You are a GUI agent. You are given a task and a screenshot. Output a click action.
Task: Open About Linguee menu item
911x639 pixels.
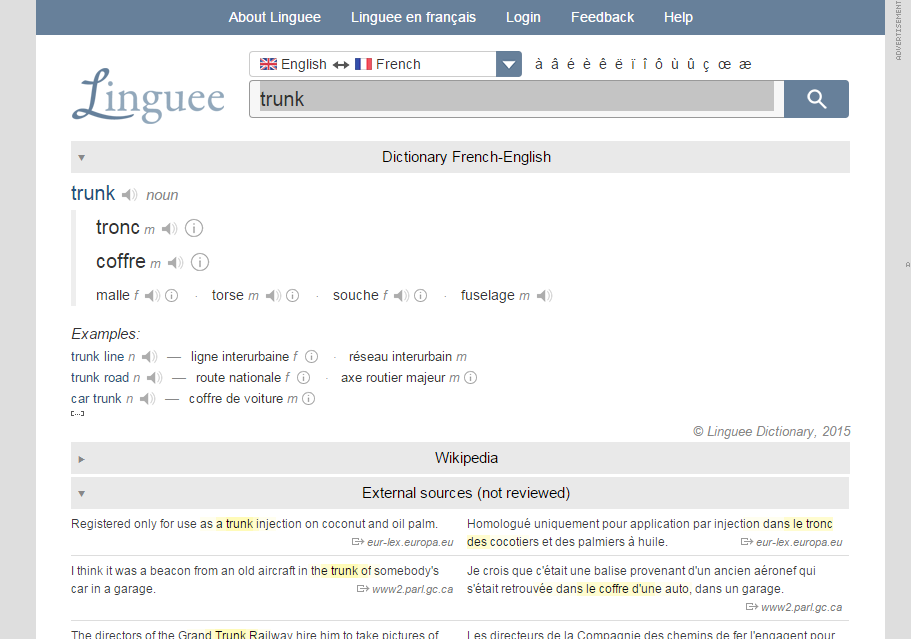tap(275, 17)
